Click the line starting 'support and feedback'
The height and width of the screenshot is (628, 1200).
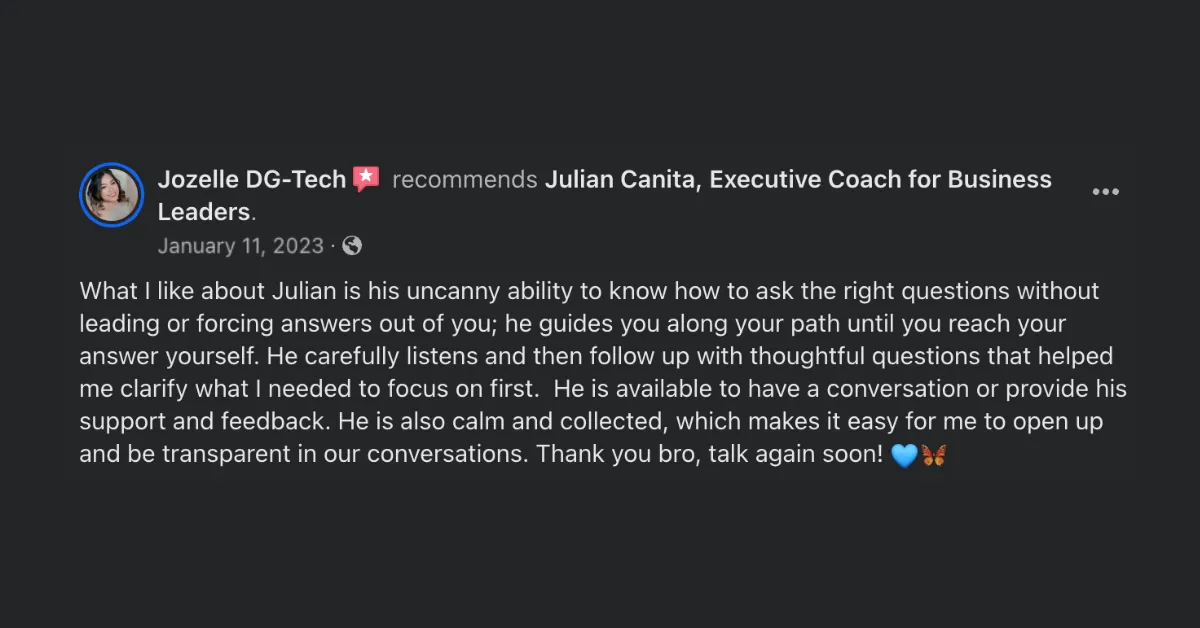[x=591, y=422]
